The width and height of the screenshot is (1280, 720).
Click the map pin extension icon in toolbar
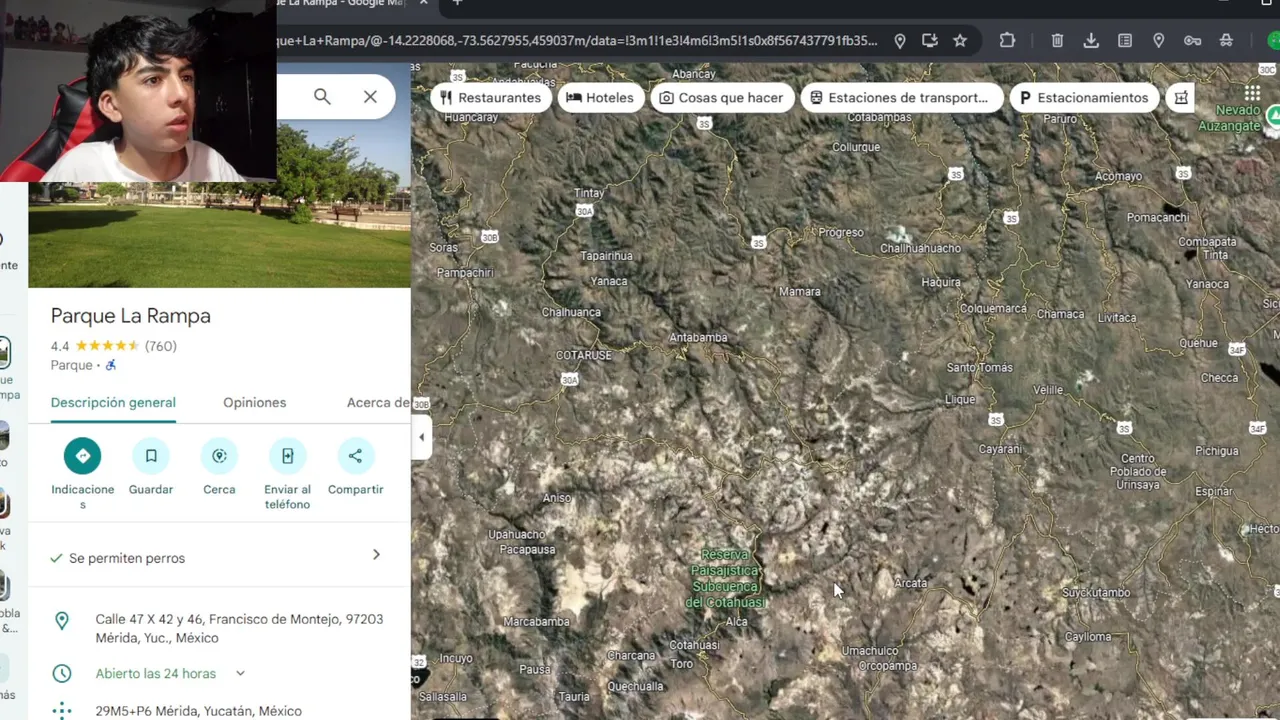(1159, 41)
